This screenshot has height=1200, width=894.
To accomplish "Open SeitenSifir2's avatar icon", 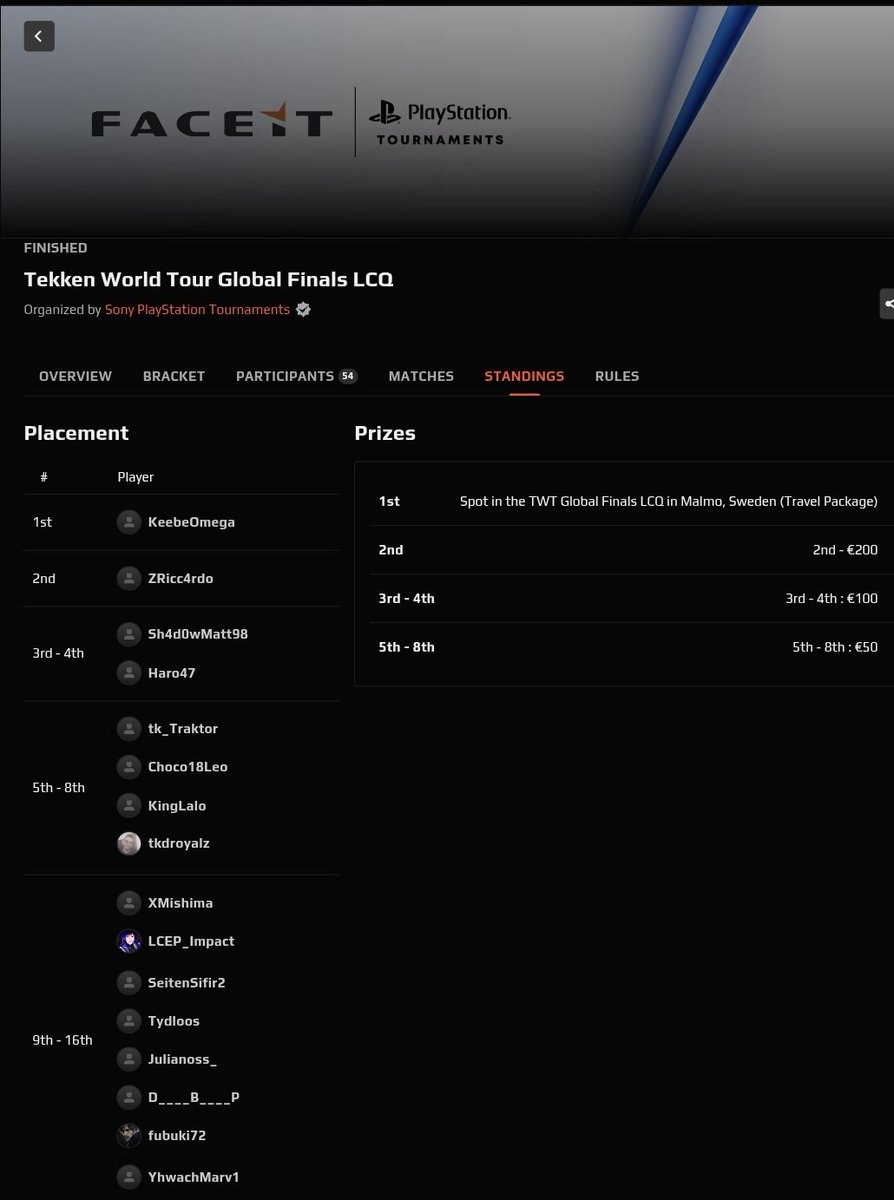I will [129, 983].
